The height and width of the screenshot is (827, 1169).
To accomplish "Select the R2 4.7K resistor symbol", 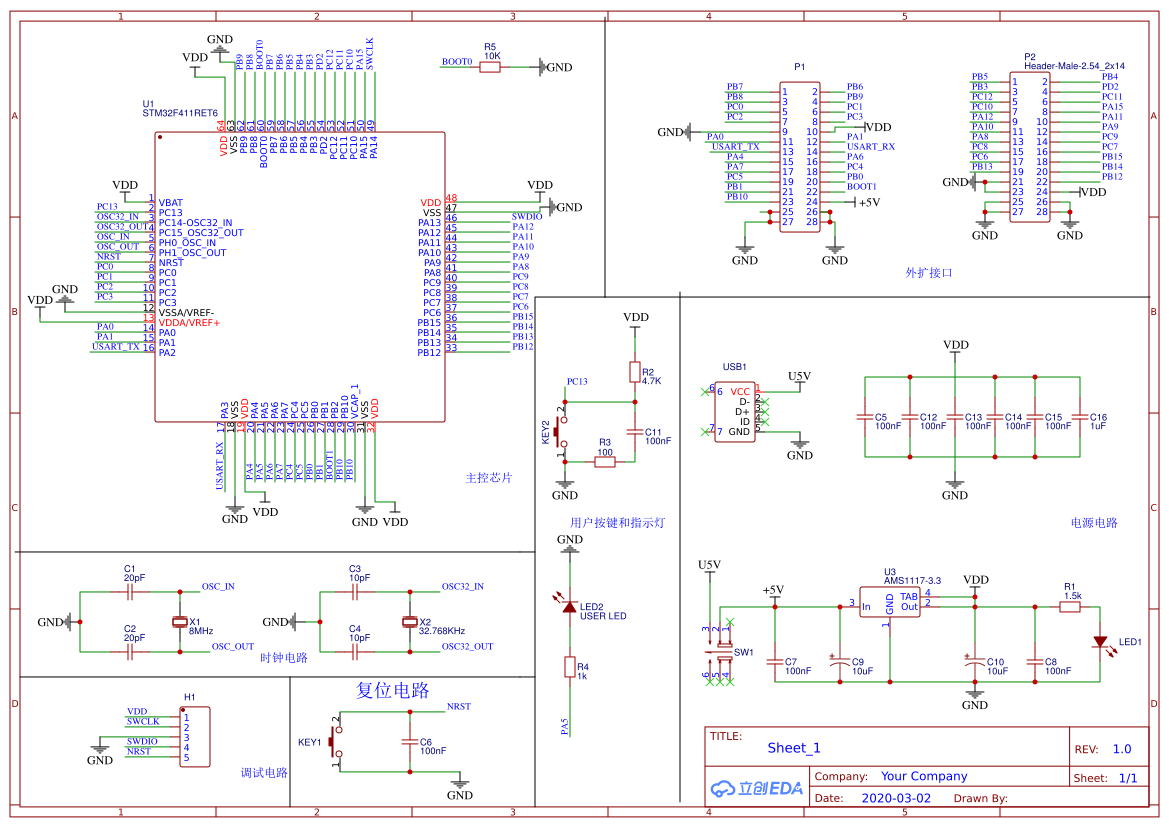I will click(x=635, y=372).
